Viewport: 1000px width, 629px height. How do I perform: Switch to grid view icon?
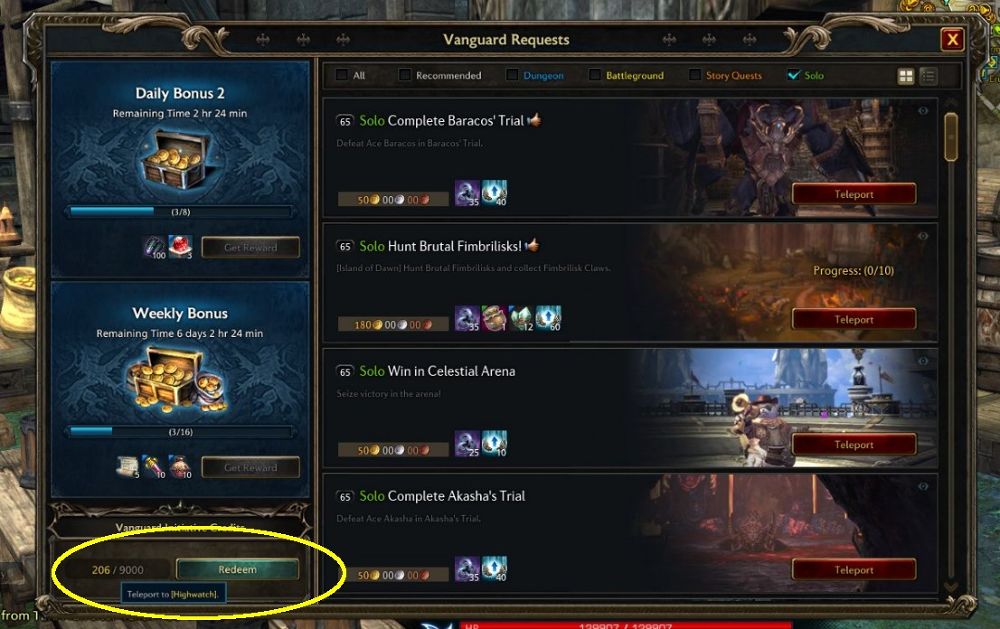click(x=906, y=77)
